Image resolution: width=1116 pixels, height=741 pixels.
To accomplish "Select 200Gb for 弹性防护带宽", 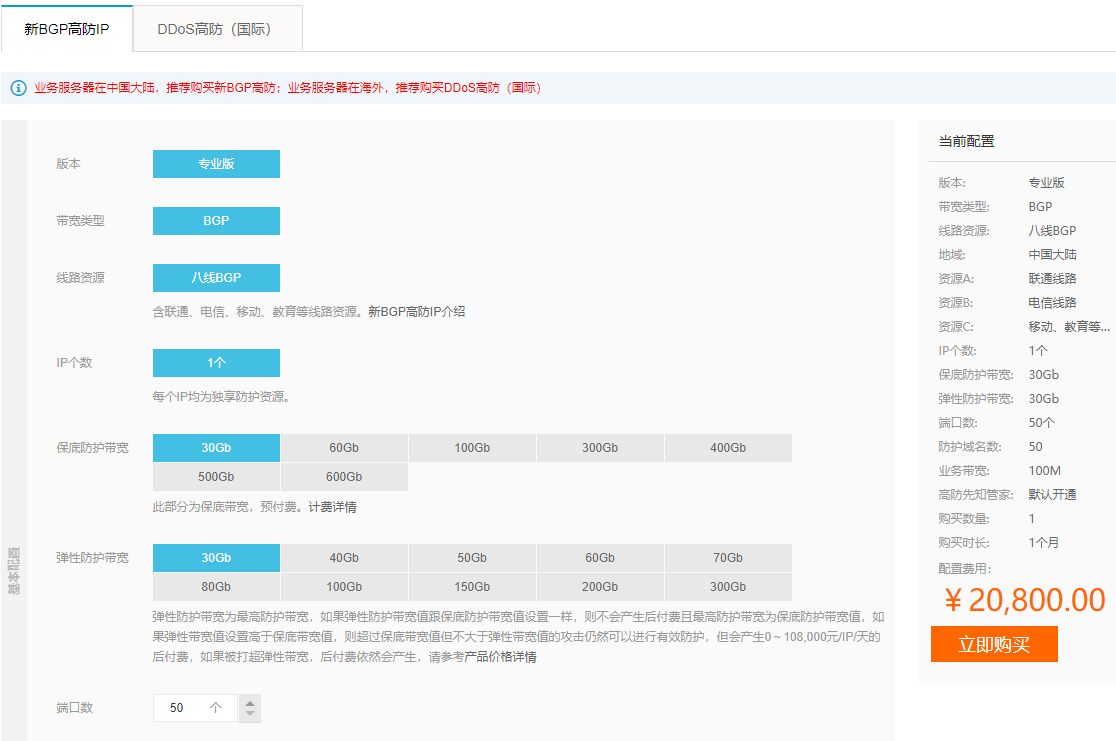I will [x=600, y=587].
